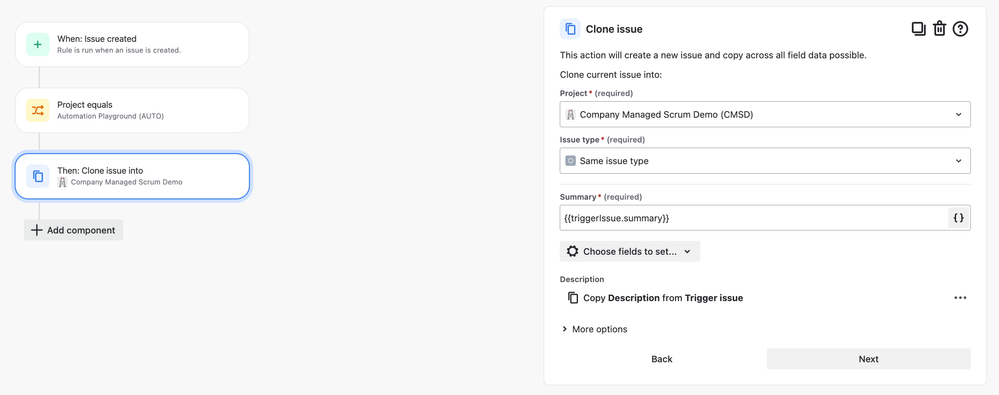Click the duplicate component icon

(x=918, y=29)
